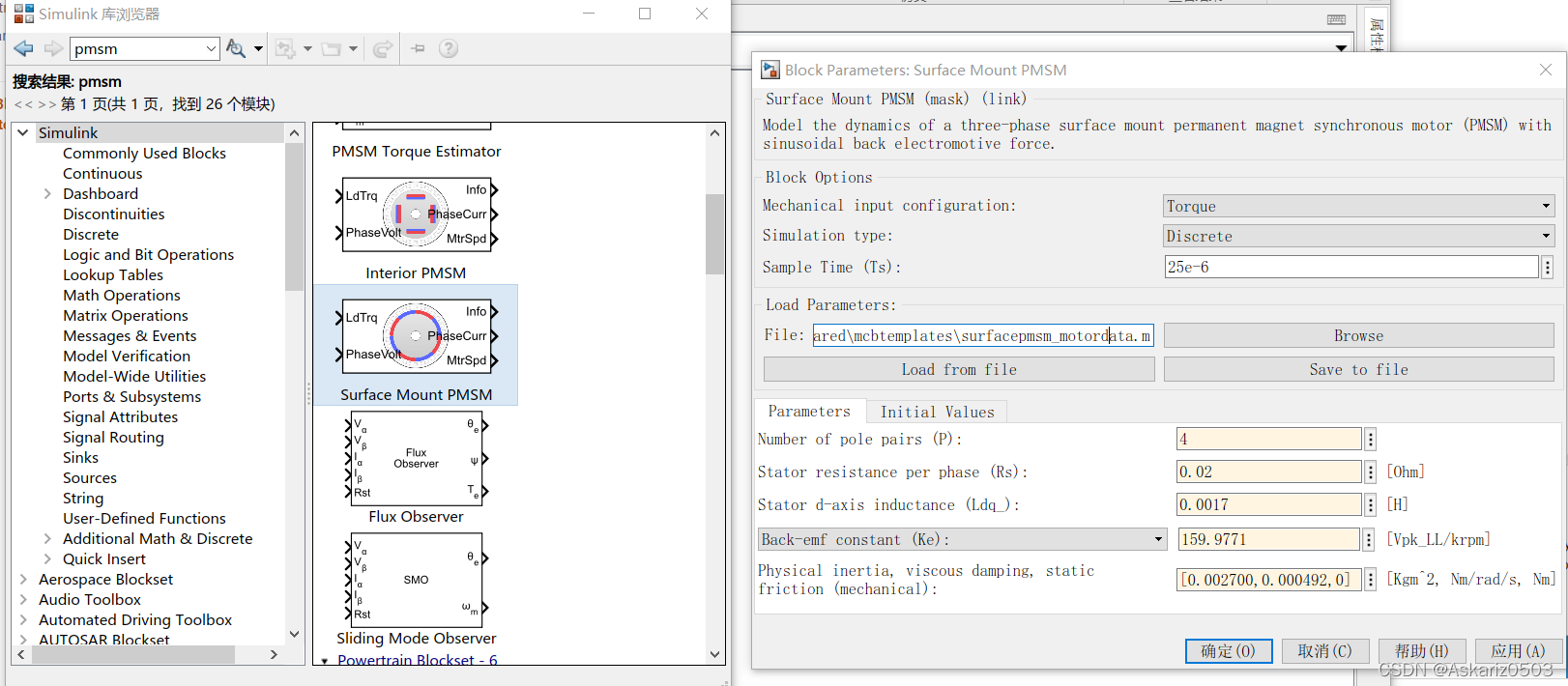Collapse the Simulink library tree node
1568x686 pixels.
(23, 132)
